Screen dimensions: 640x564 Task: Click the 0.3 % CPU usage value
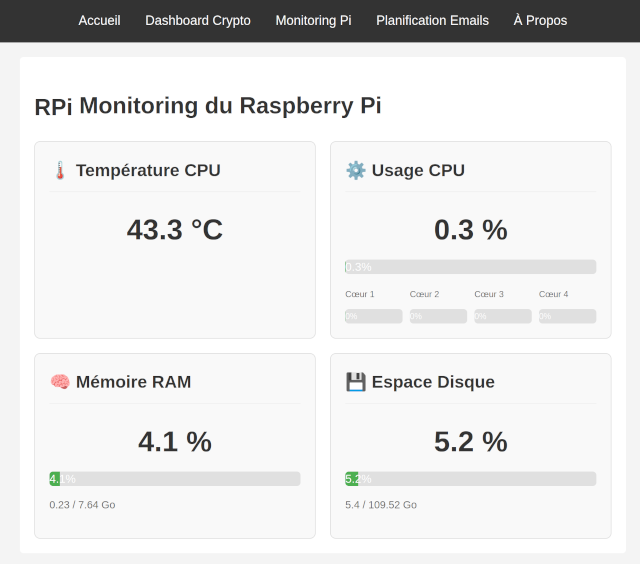tap(471, 230)
